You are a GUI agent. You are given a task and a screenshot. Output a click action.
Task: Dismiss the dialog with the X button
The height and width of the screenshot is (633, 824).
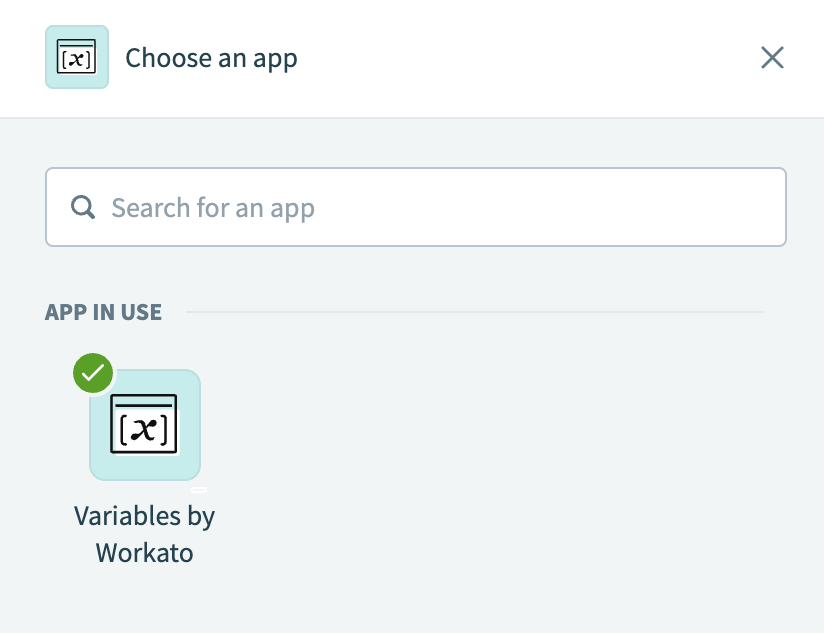tap(772, 57)
